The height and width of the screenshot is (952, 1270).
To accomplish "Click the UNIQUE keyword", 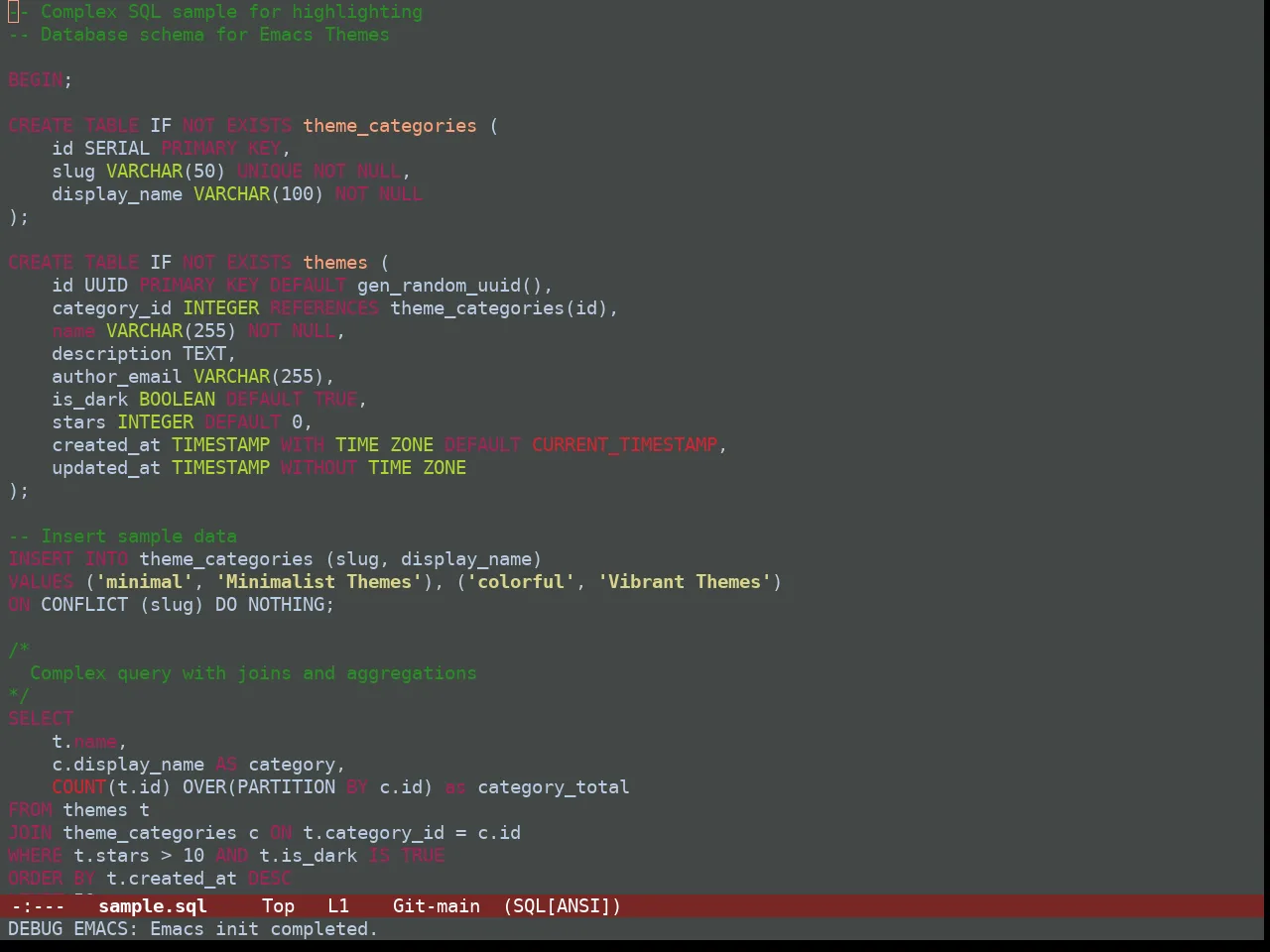I will pos(270,172).
